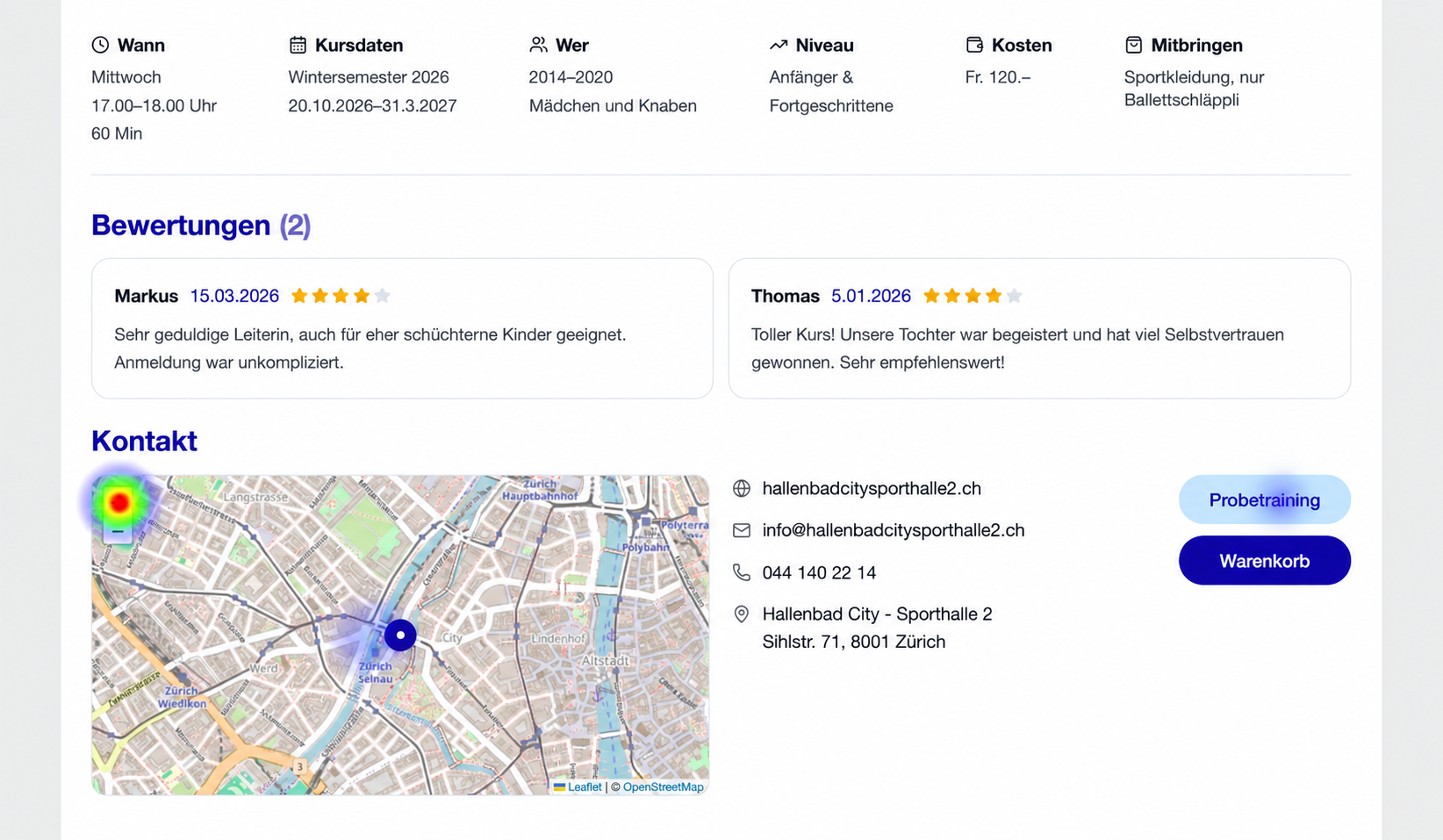
Task: Click the wallet icon next to Kosten
Action: tap(974, 45)
